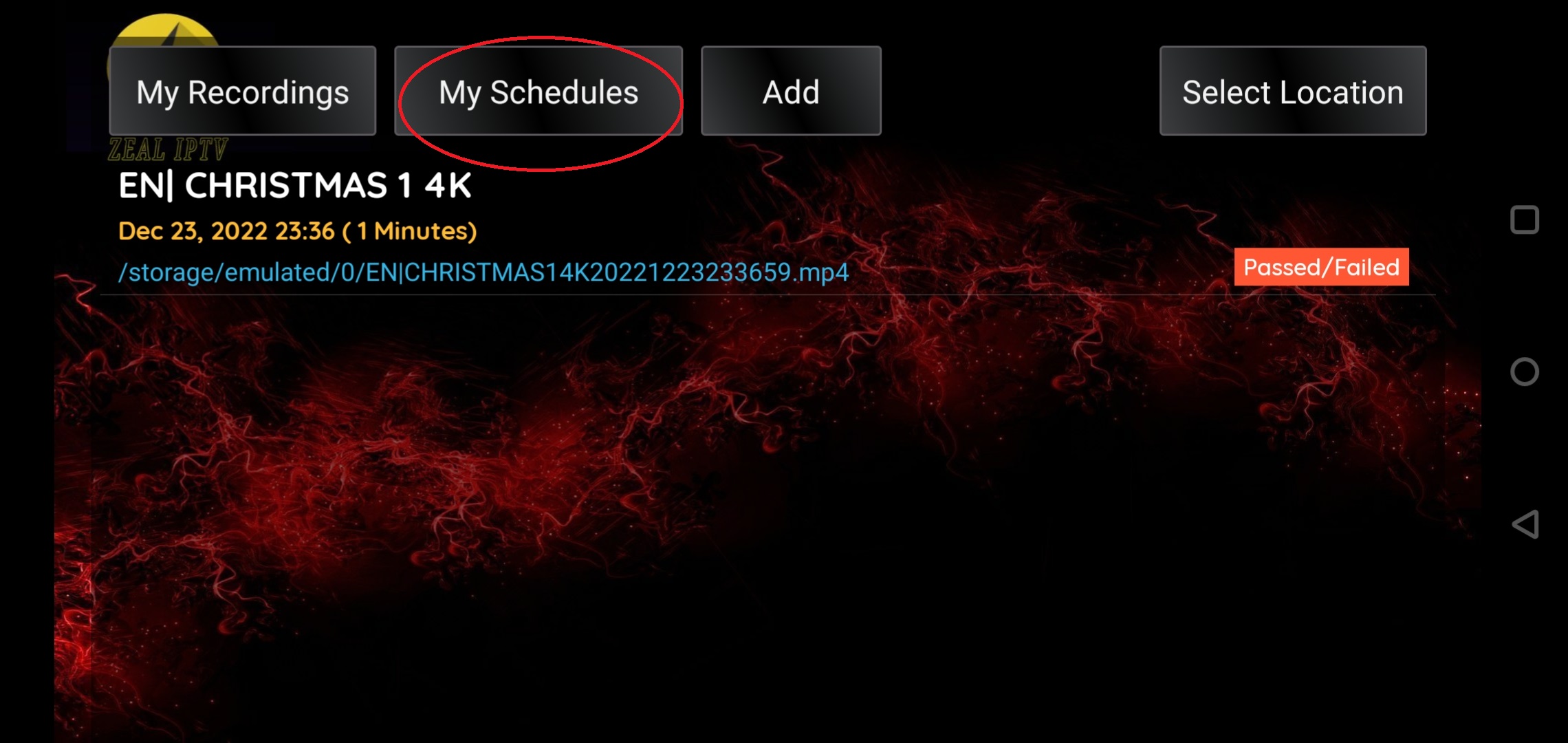
Task: Click the ZEAL IPTV logo text
Action: click(x=168, y=149)
